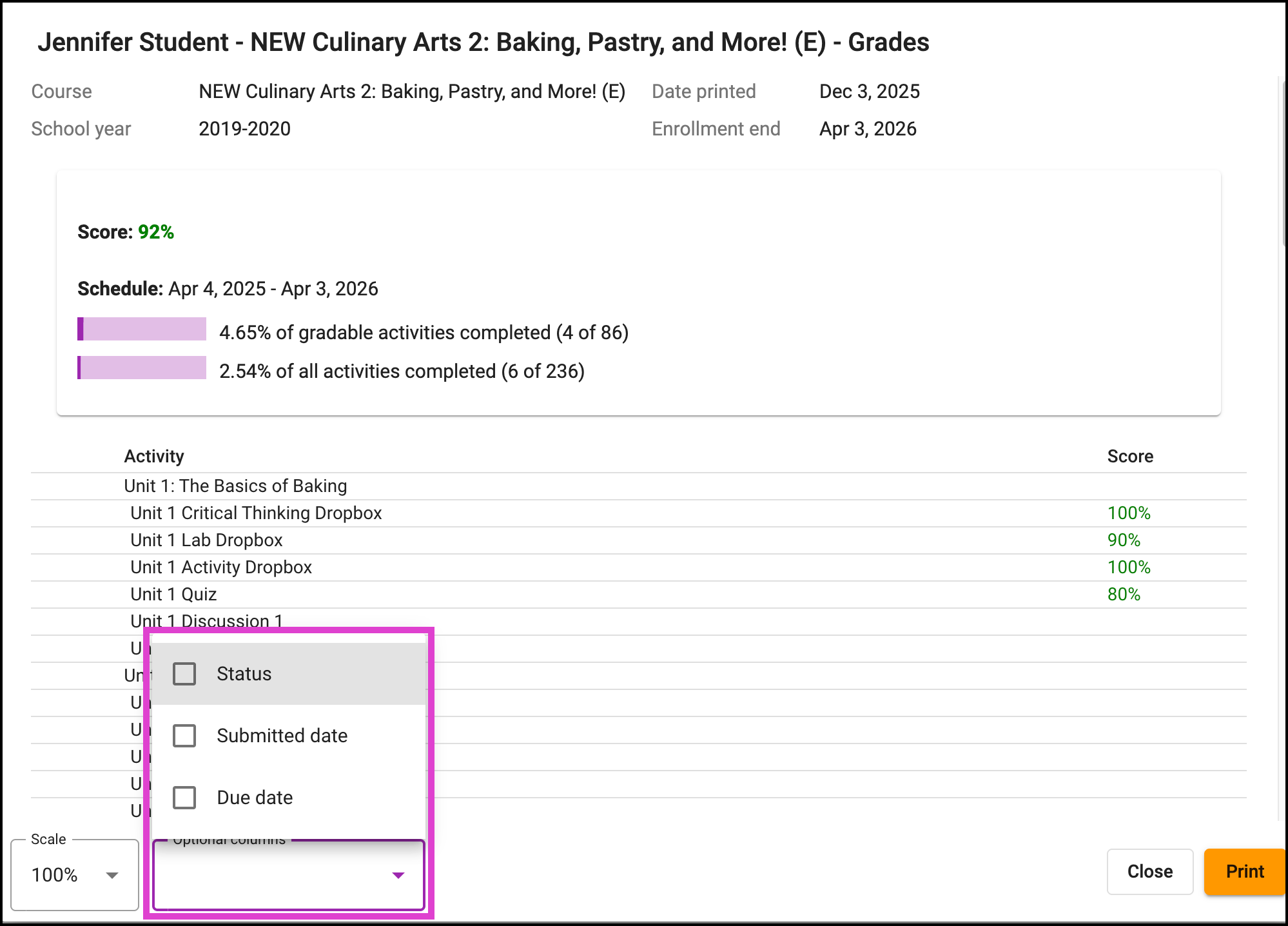
Task: Click the all activities progress bar
Action: (x=142, y=368)
